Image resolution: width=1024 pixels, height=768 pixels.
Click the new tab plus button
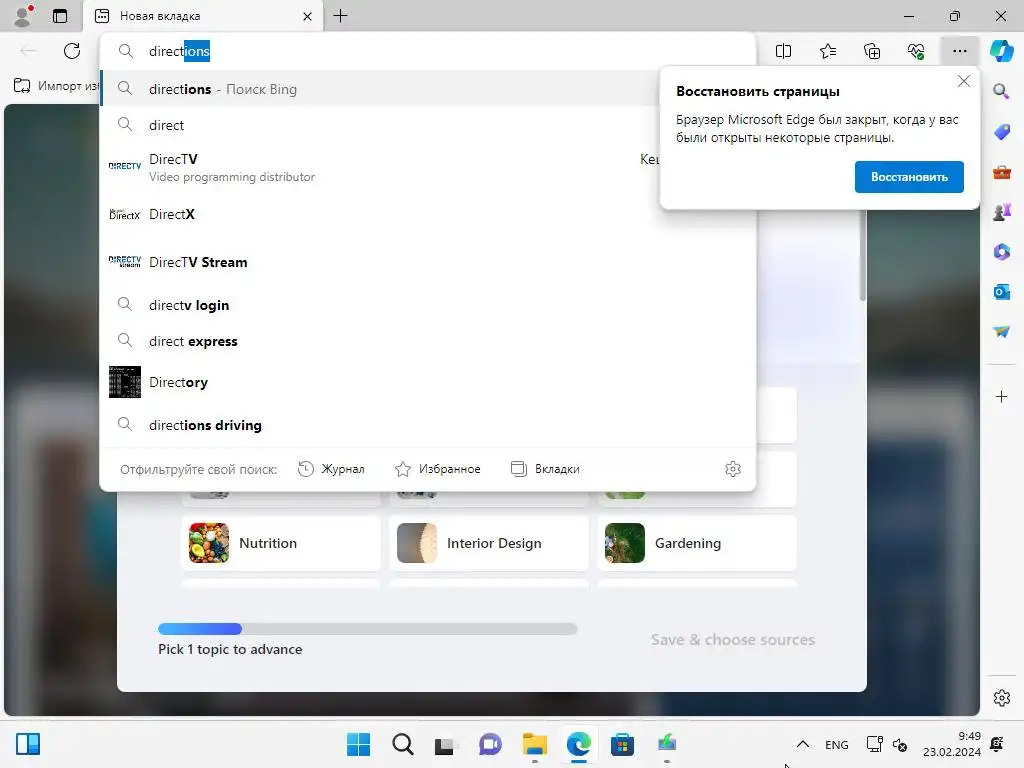point(340,16)
